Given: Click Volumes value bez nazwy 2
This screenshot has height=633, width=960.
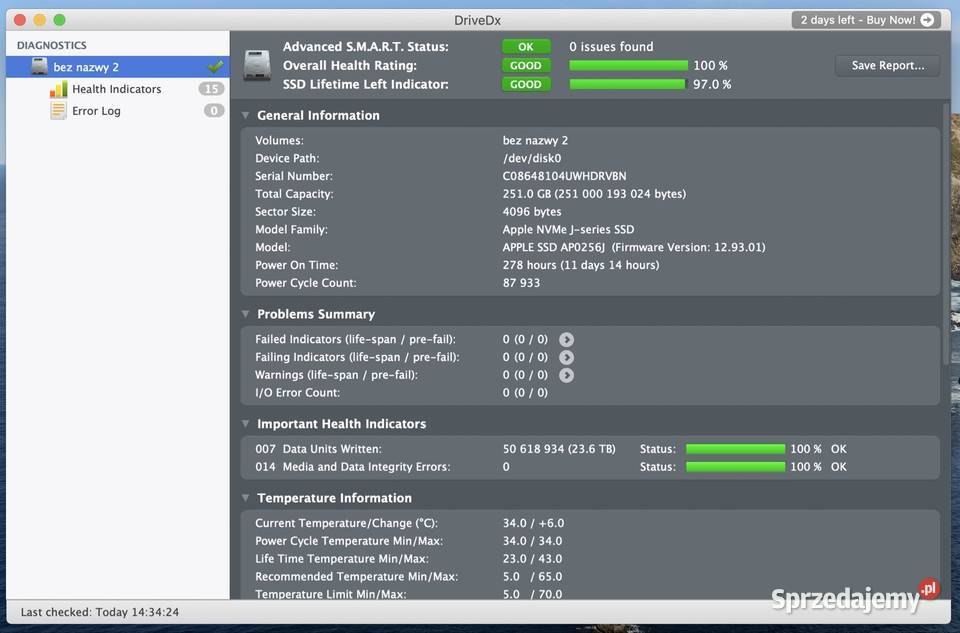Looking at the screenshot, I should coord(535,141).
